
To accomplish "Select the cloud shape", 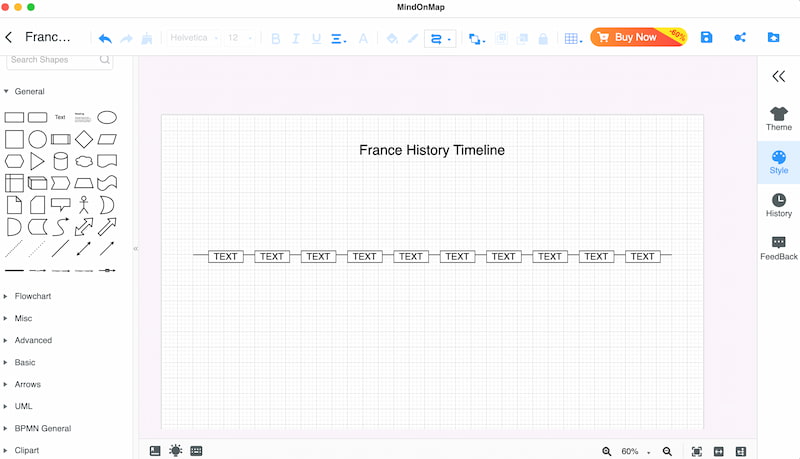I will pyautogui.click(x=84, y=161).
